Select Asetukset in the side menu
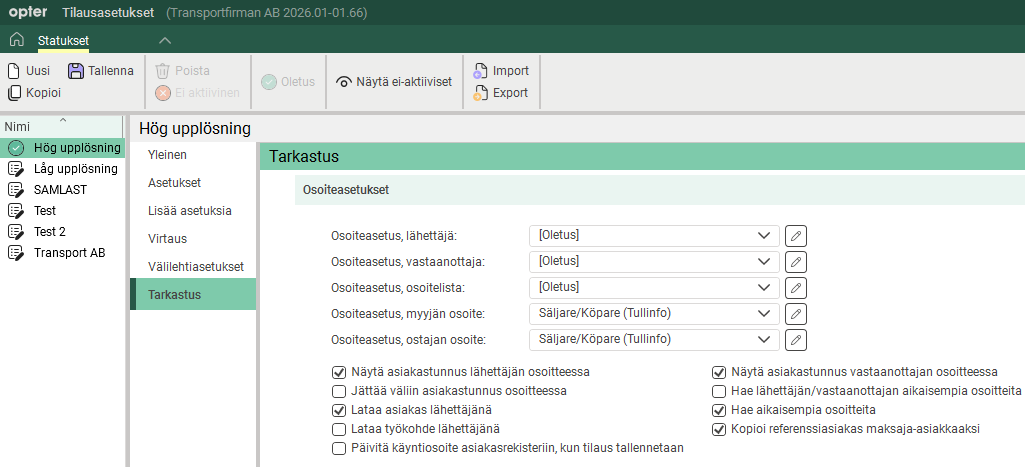The width and height of the screenshot is (1025, 467). pyautogui.click(x=175, y=183)
